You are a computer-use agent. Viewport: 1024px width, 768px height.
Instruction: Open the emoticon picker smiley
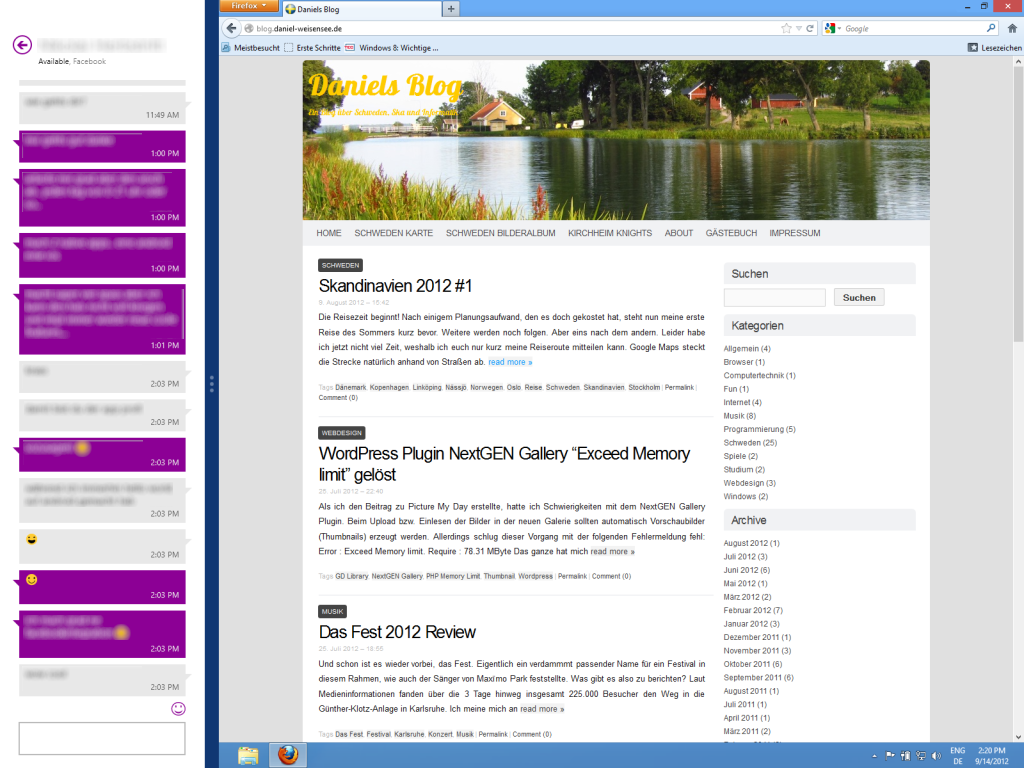[x=178, y=708]
